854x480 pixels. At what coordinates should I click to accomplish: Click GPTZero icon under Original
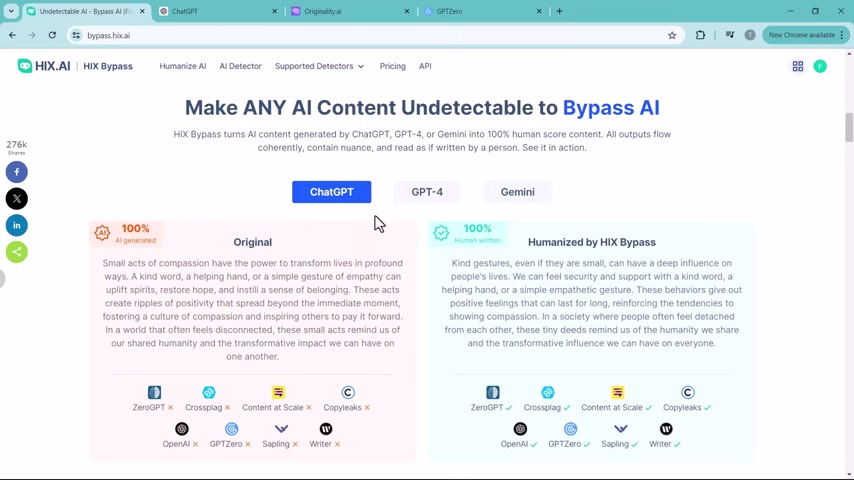tap(231, 429)
